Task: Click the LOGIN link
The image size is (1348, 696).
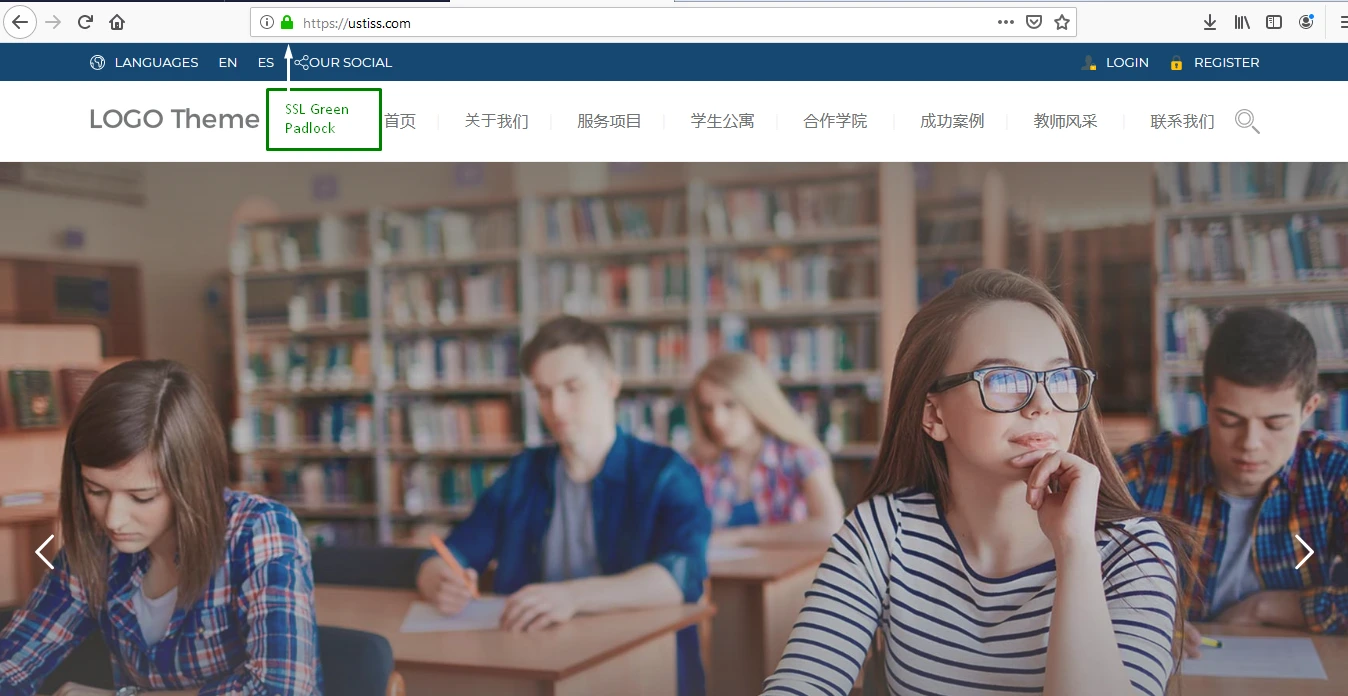Action: (x=1126, y=62)
